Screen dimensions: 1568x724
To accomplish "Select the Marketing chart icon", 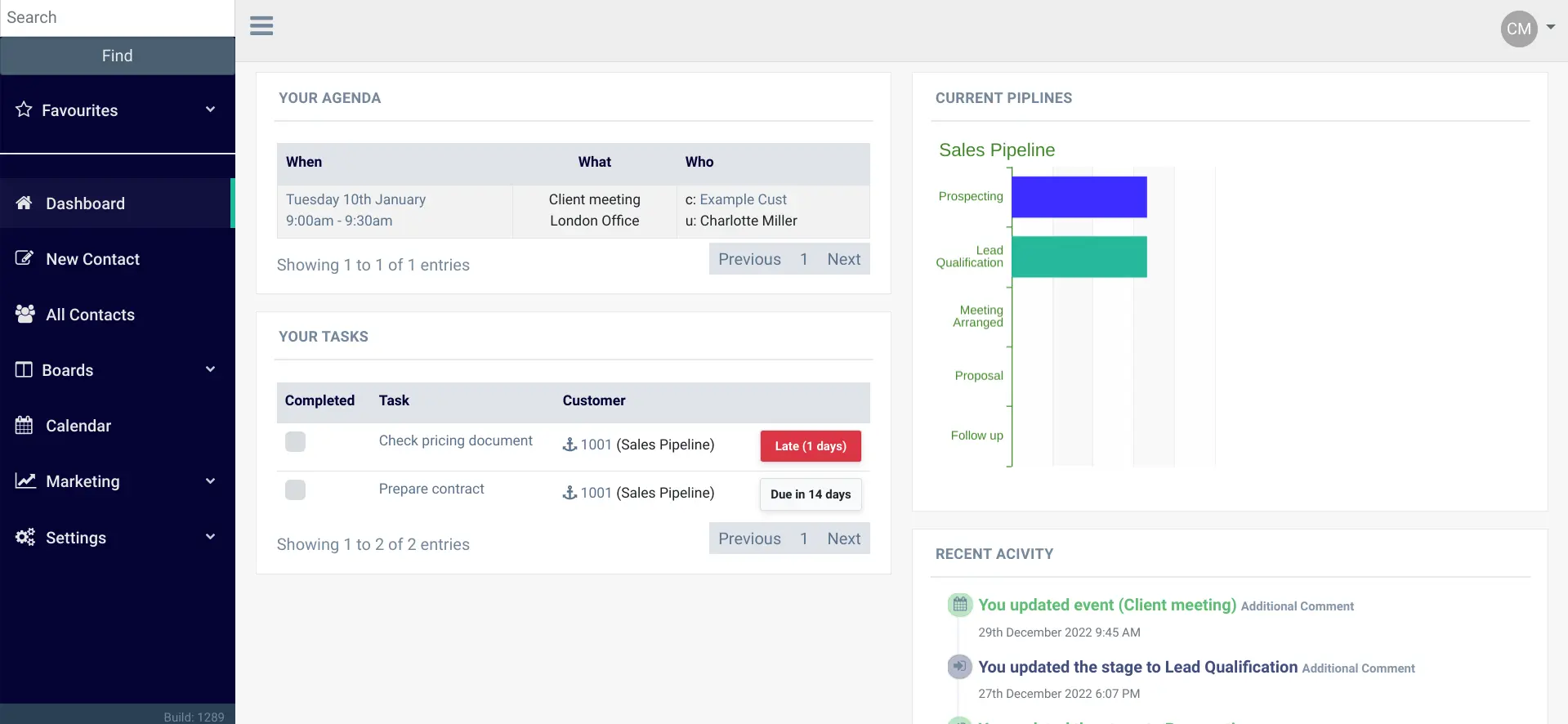I will click(24, 480).
